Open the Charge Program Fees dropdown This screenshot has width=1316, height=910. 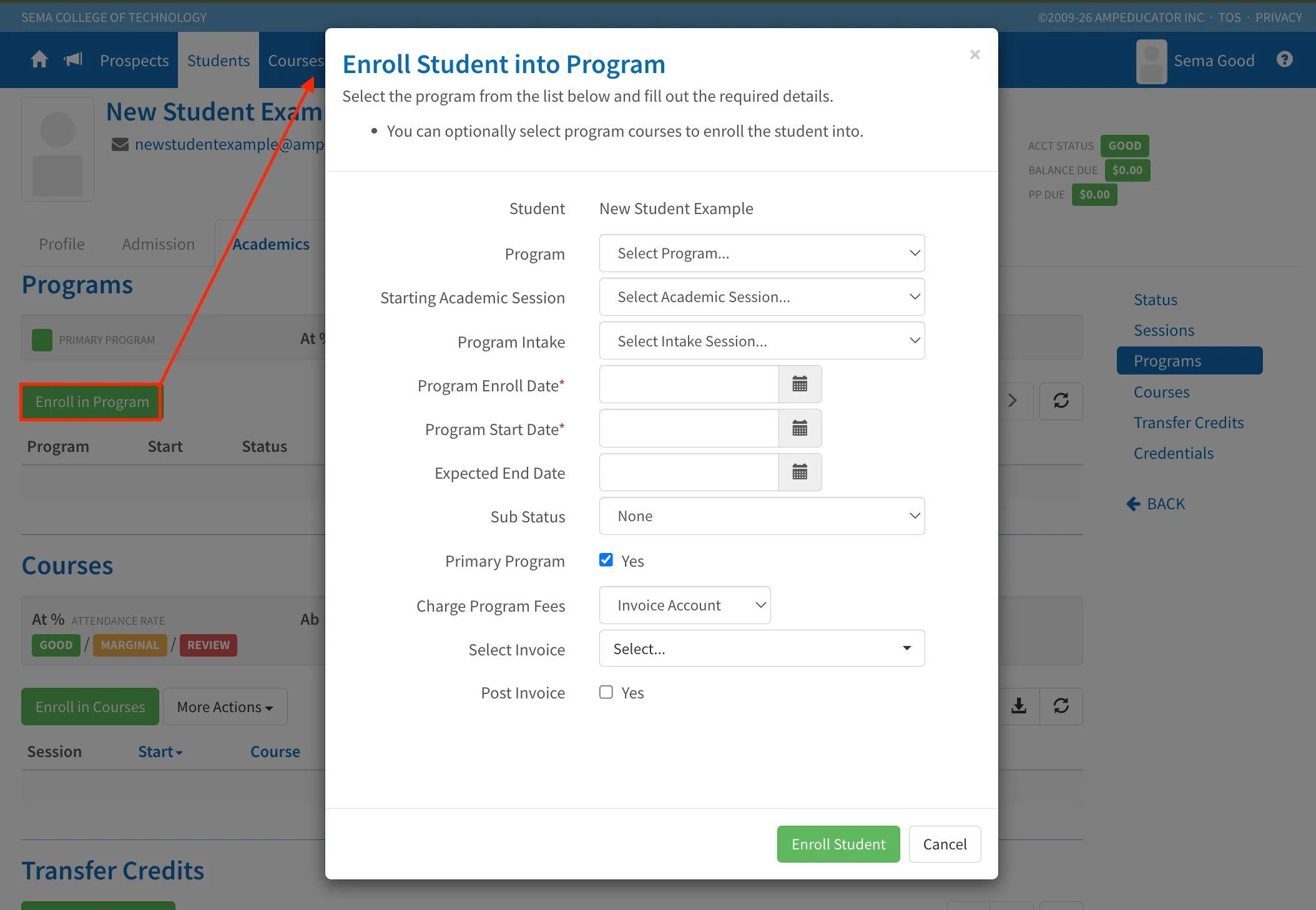[x=685, y=605]
